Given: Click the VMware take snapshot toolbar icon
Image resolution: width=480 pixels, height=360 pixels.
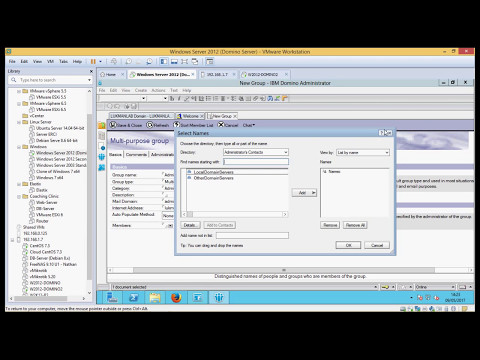Looking at the screenshot, I should click(x=129, y=61).
